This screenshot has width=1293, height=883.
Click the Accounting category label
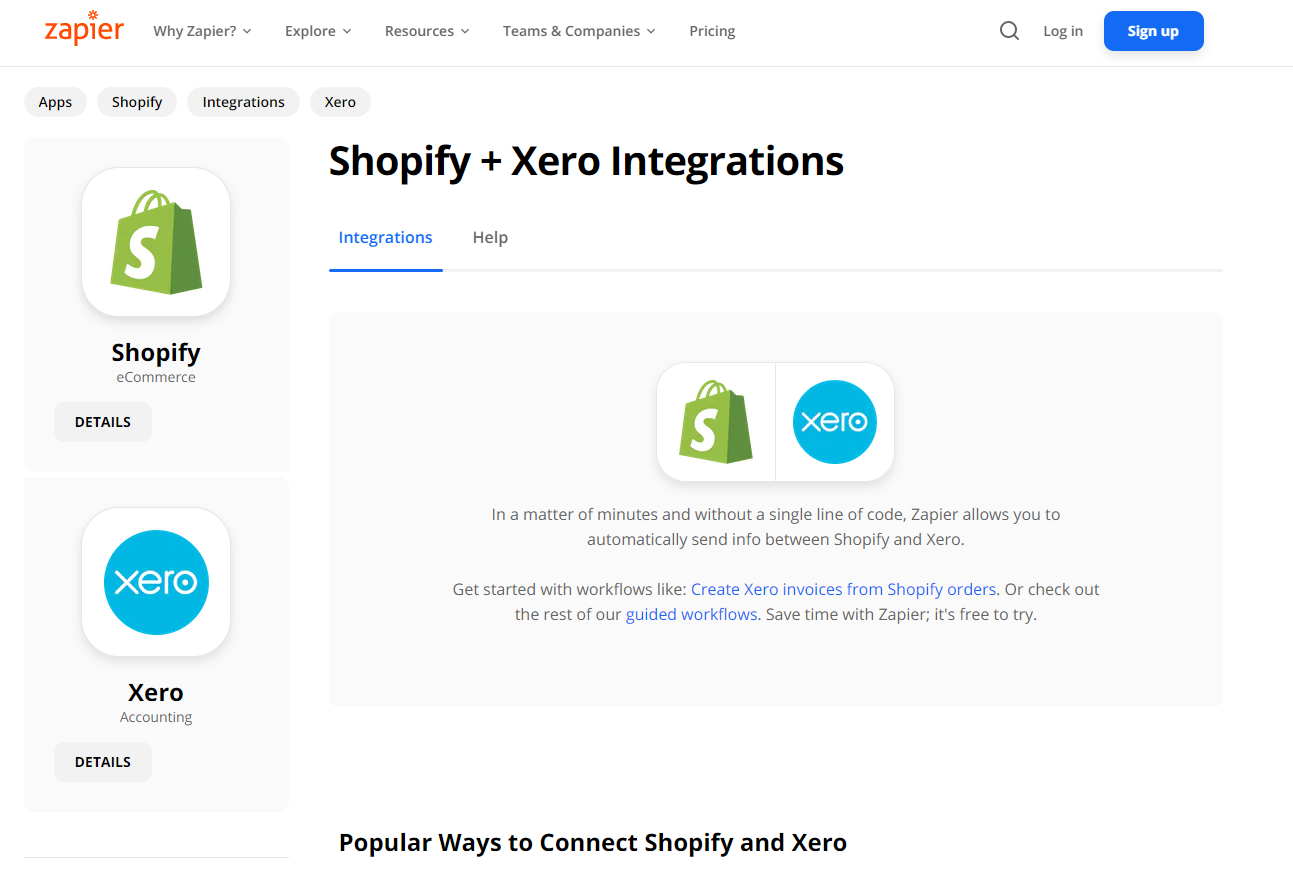tap(156, 718)
